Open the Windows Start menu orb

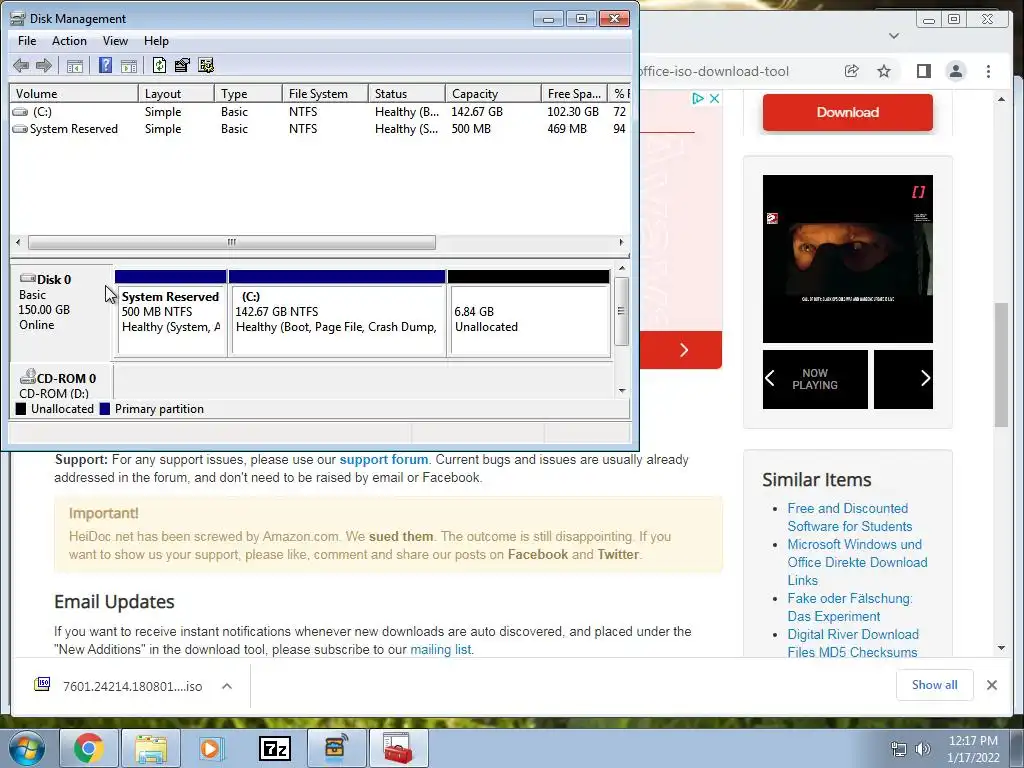pyautogui.click(x=27, y=748)
